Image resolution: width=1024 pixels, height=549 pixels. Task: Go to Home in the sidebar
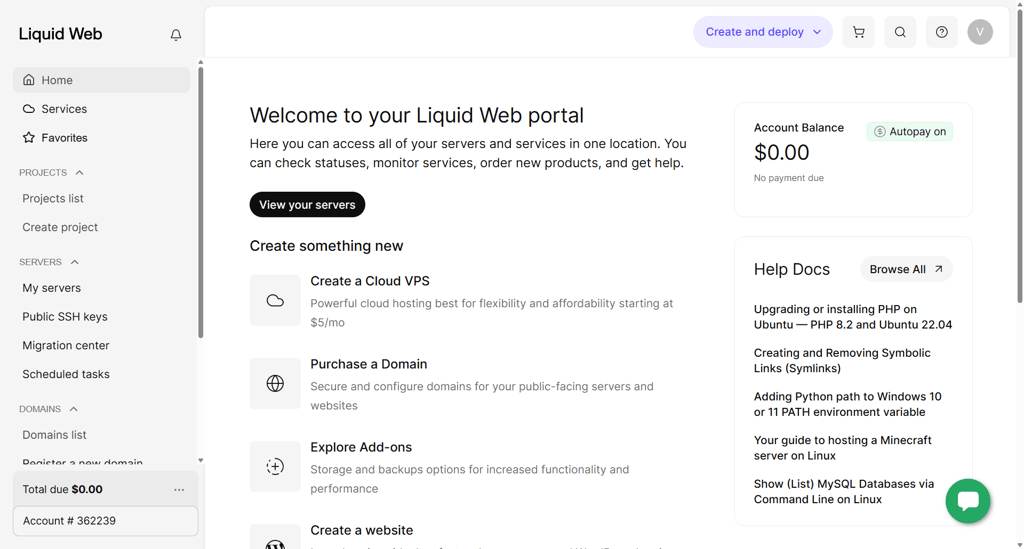(101, 80)
